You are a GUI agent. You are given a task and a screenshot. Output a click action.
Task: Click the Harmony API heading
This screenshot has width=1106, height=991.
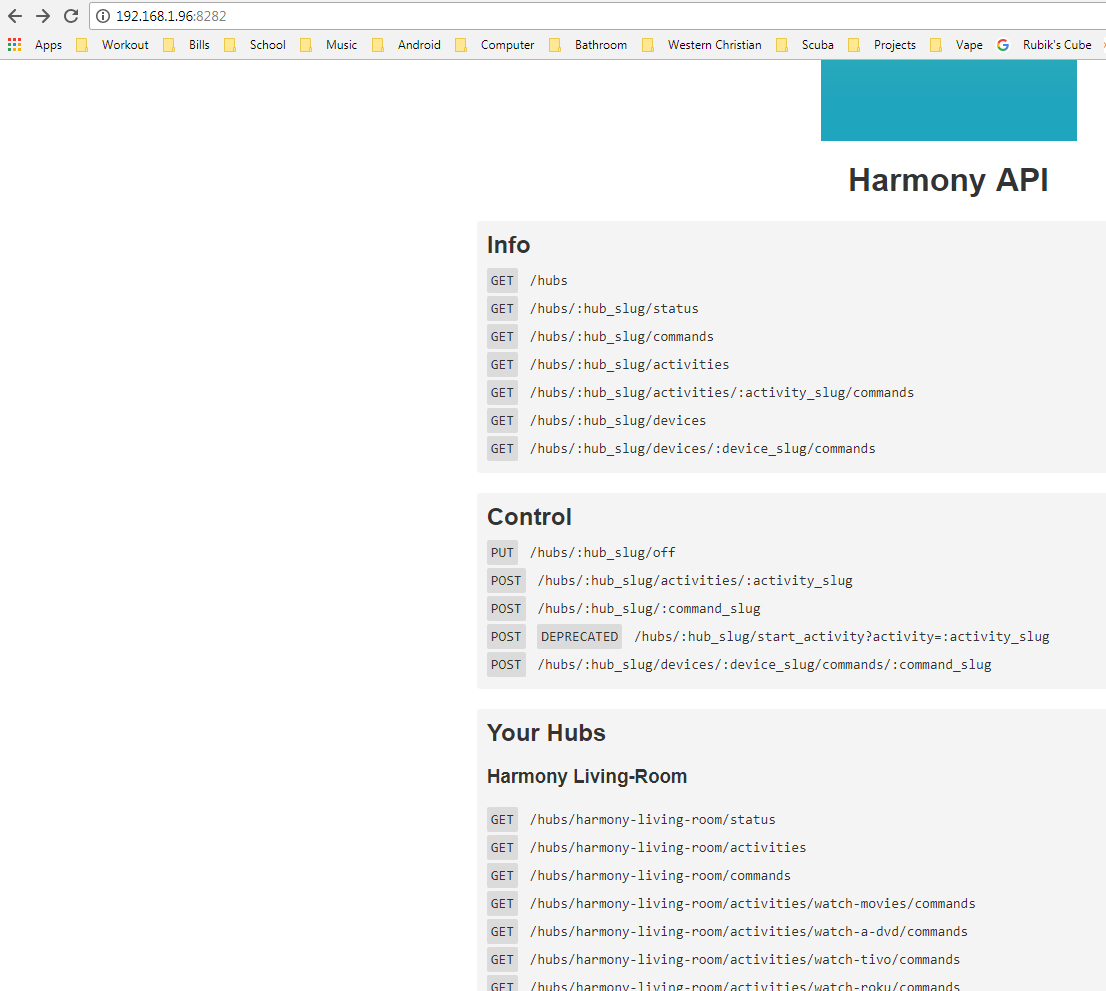(x=948, y=180)
